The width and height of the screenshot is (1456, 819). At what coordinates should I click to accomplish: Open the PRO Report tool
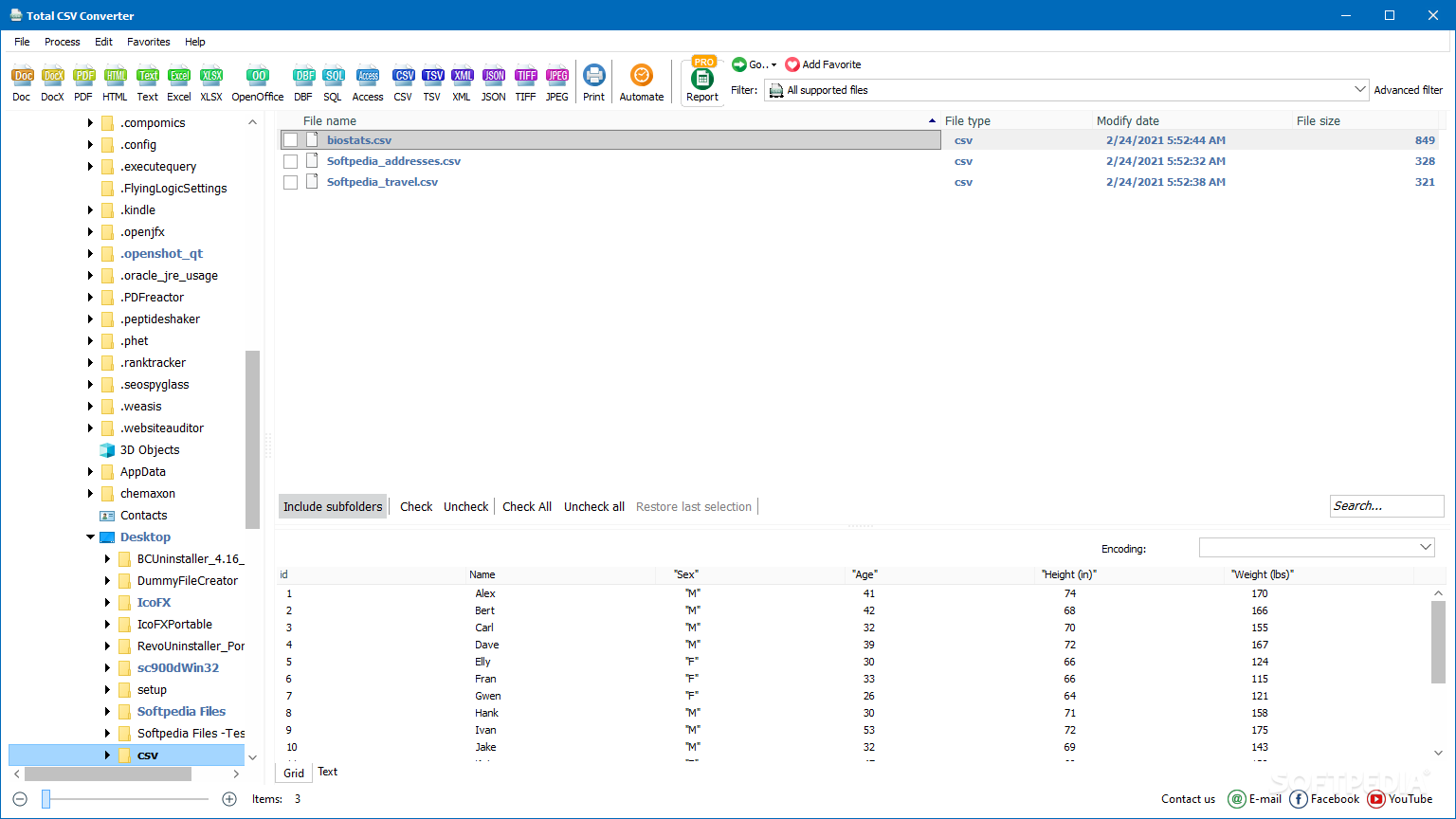(702, 82)
